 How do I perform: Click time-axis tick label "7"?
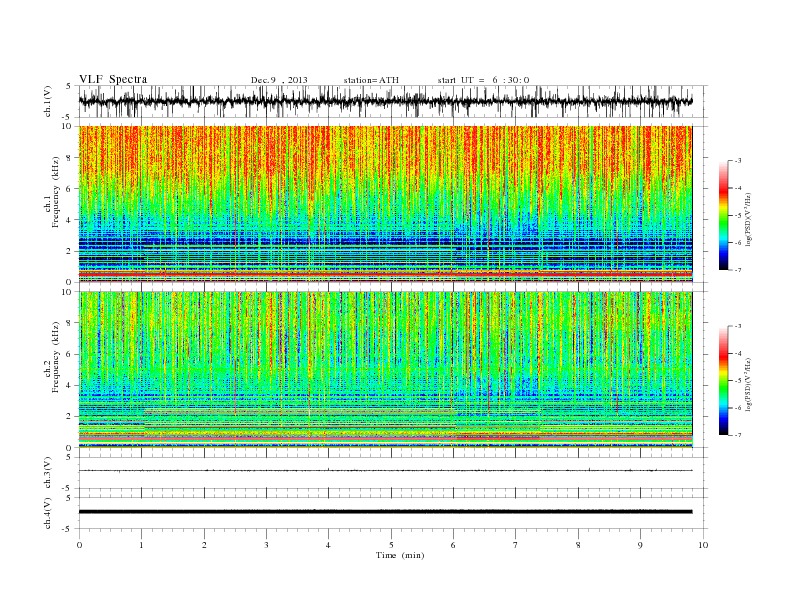pos(516,545)
